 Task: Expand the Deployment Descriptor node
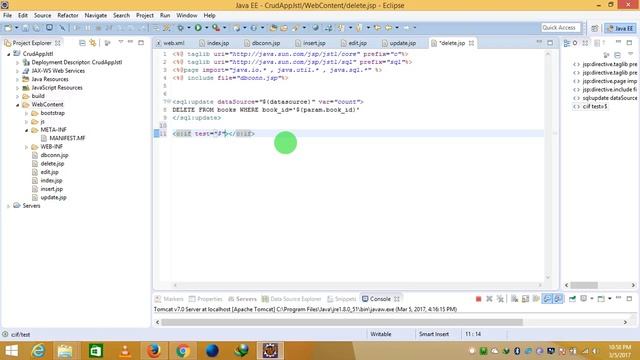(x=18, y=62)
